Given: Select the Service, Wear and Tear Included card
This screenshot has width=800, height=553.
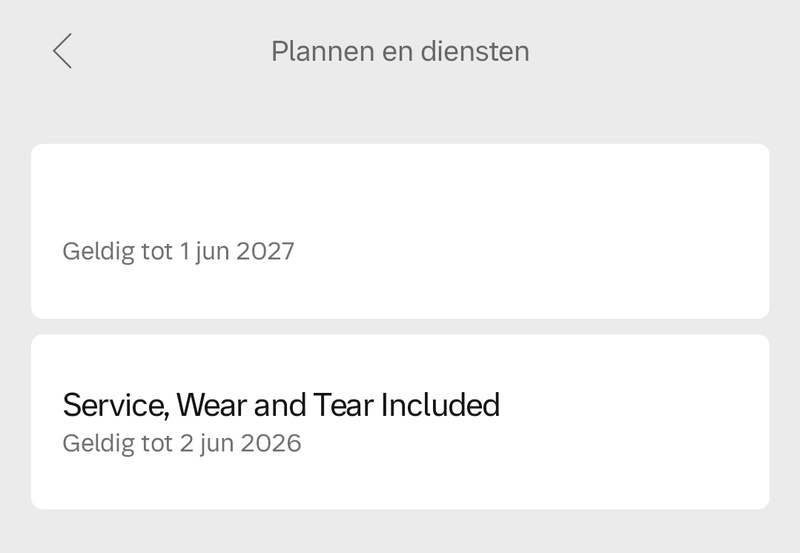Looking at the screenshot, I should coord(400,421).
